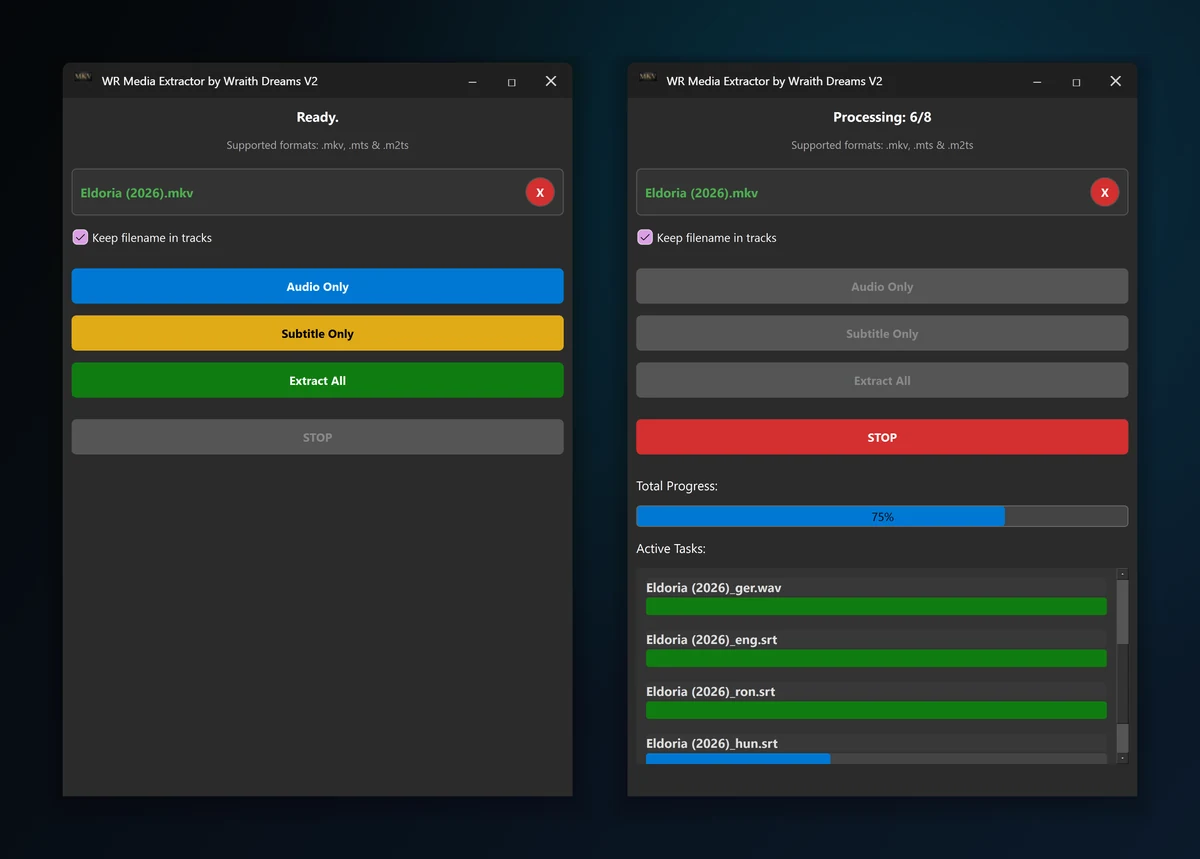The image size is (1200, 859).
Task: Click the 'Ready.' status text
Action: 317,117
